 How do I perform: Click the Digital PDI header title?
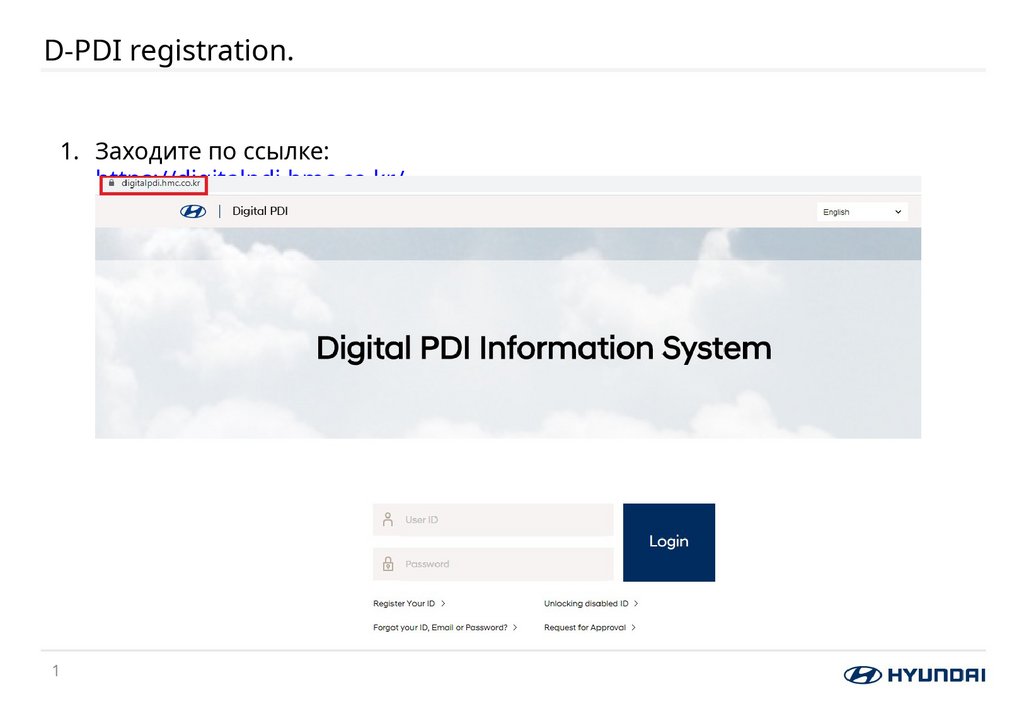click(x=260, y=211)
